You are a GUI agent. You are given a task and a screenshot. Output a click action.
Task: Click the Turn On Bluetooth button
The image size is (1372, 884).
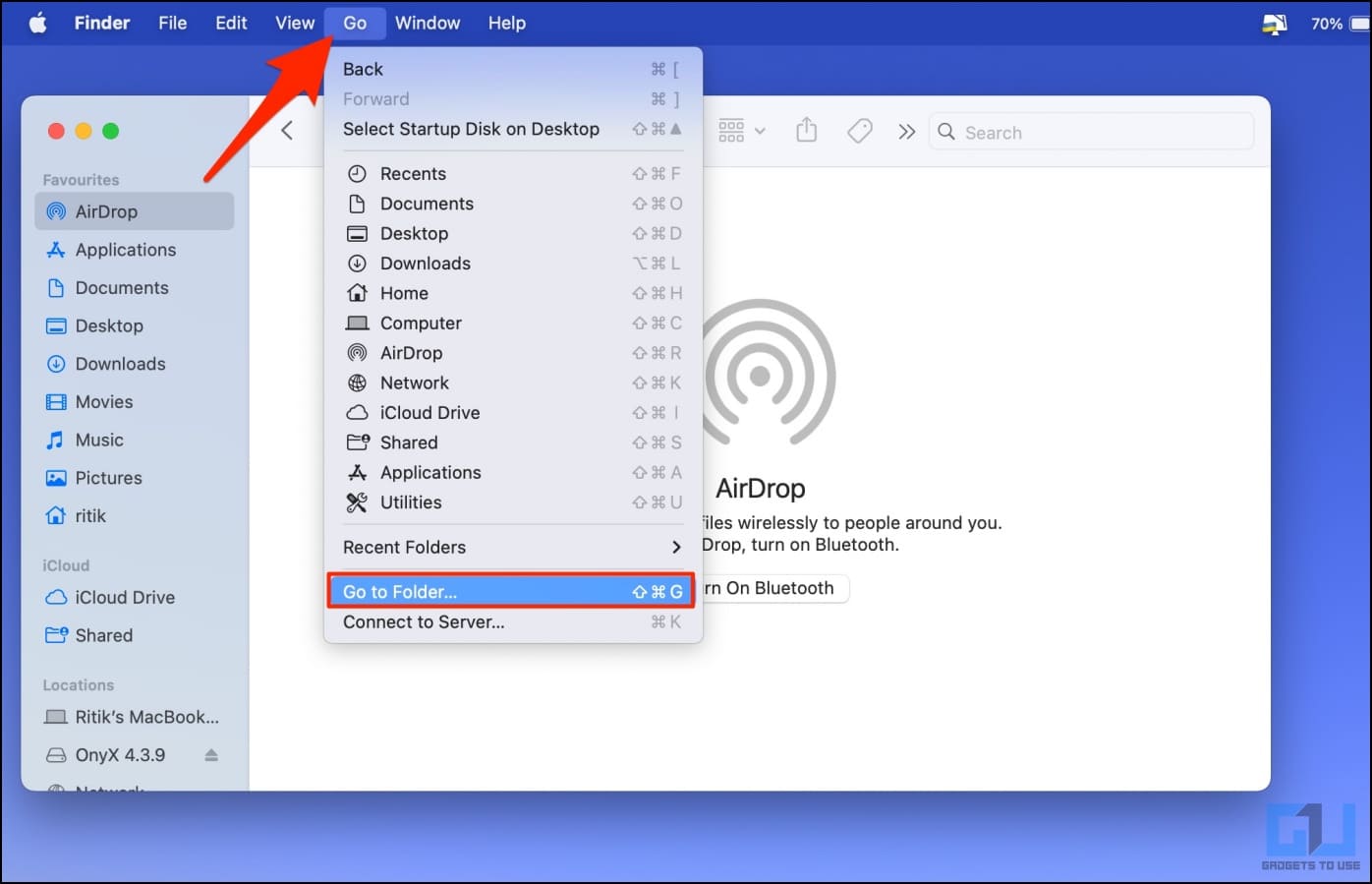point(774,588)
